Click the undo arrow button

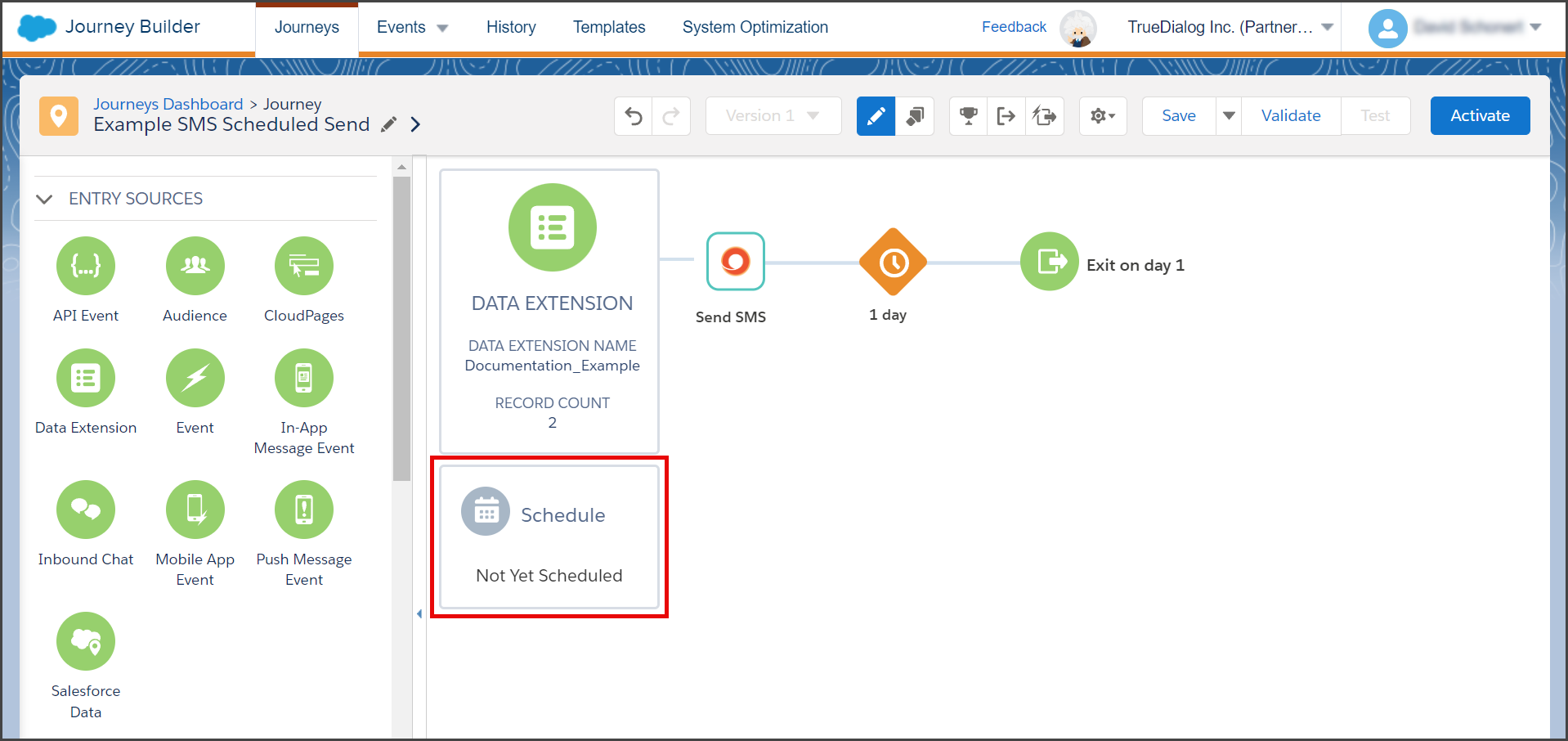[x=634, y=116]
